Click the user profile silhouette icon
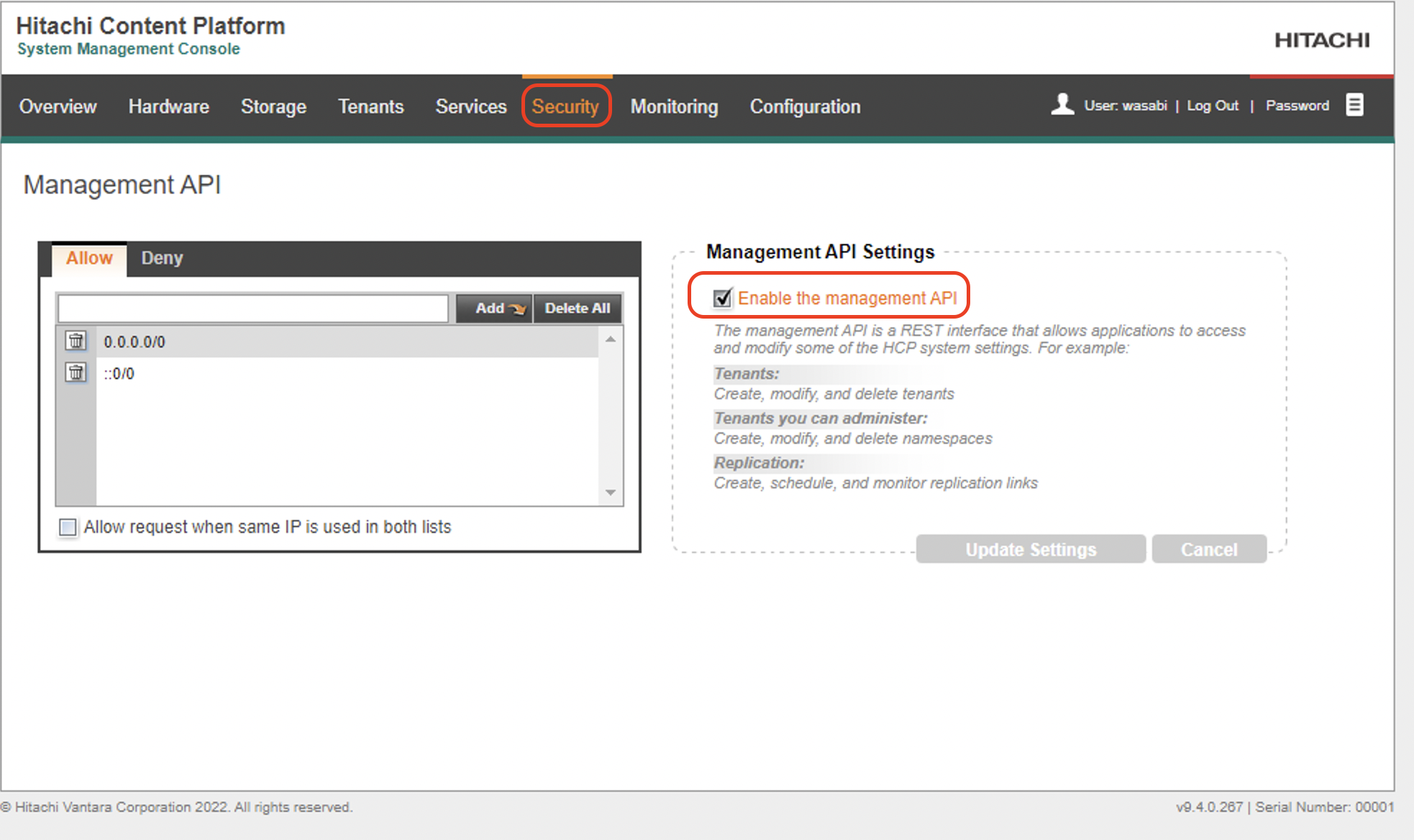This screenshot has width=1414, height=840. pos(1062,104)
